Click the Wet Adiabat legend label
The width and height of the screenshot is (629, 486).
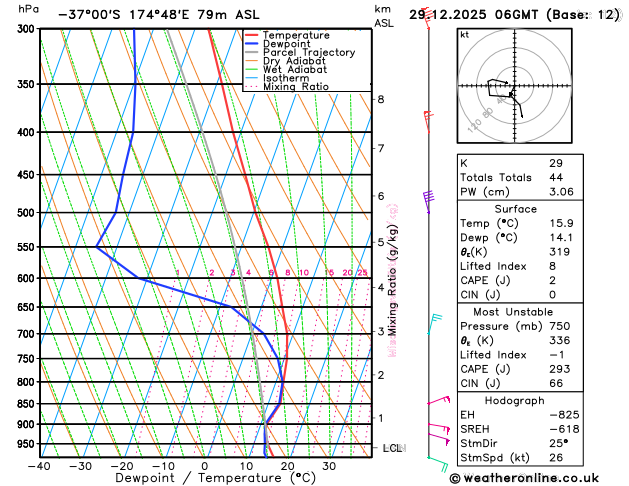295,69
